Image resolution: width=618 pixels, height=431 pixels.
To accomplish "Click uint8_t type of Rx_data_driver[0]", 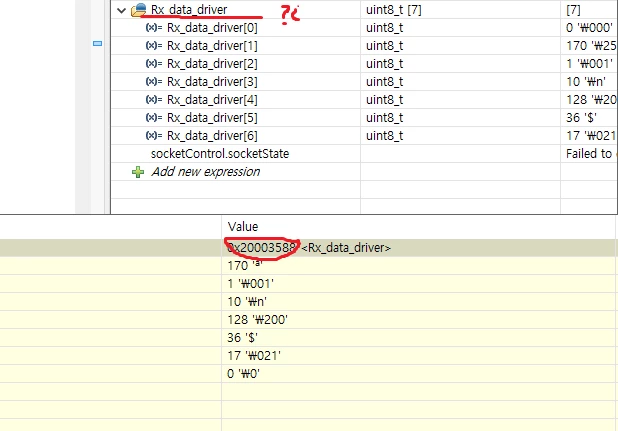I will click(x=385, y=28).
